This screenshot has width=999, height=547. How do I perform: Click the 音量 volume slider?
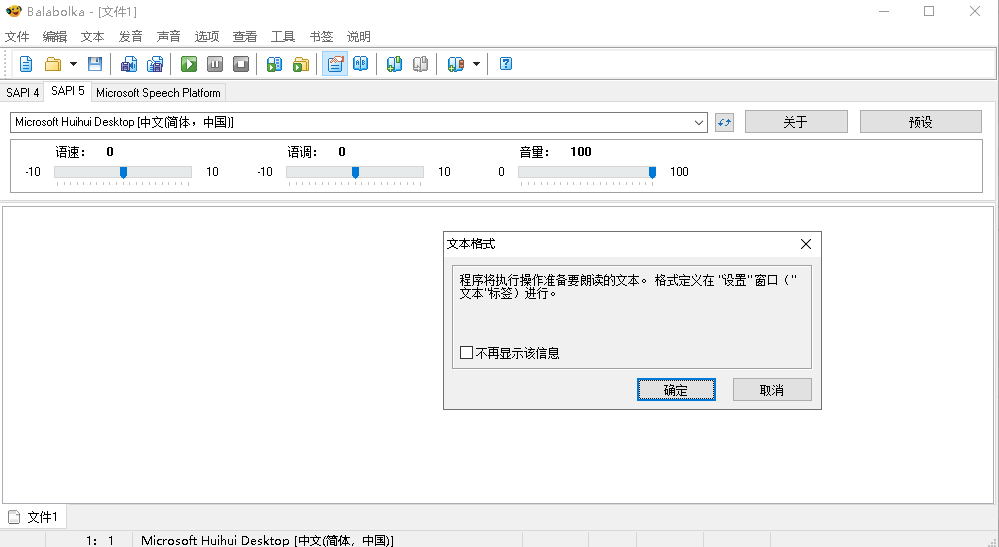[587, 172]
